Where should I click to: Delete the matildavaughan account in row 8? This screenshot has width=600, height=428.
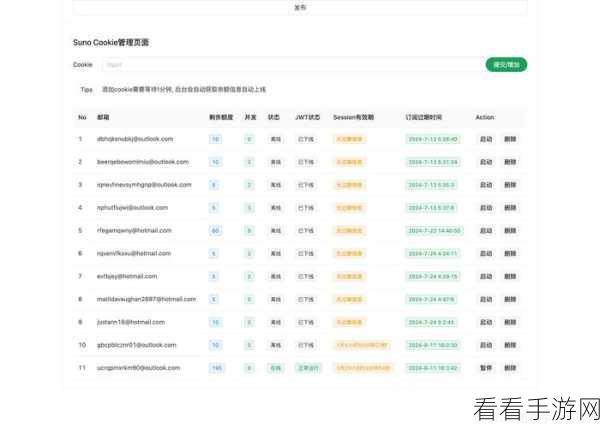point(510,299)
